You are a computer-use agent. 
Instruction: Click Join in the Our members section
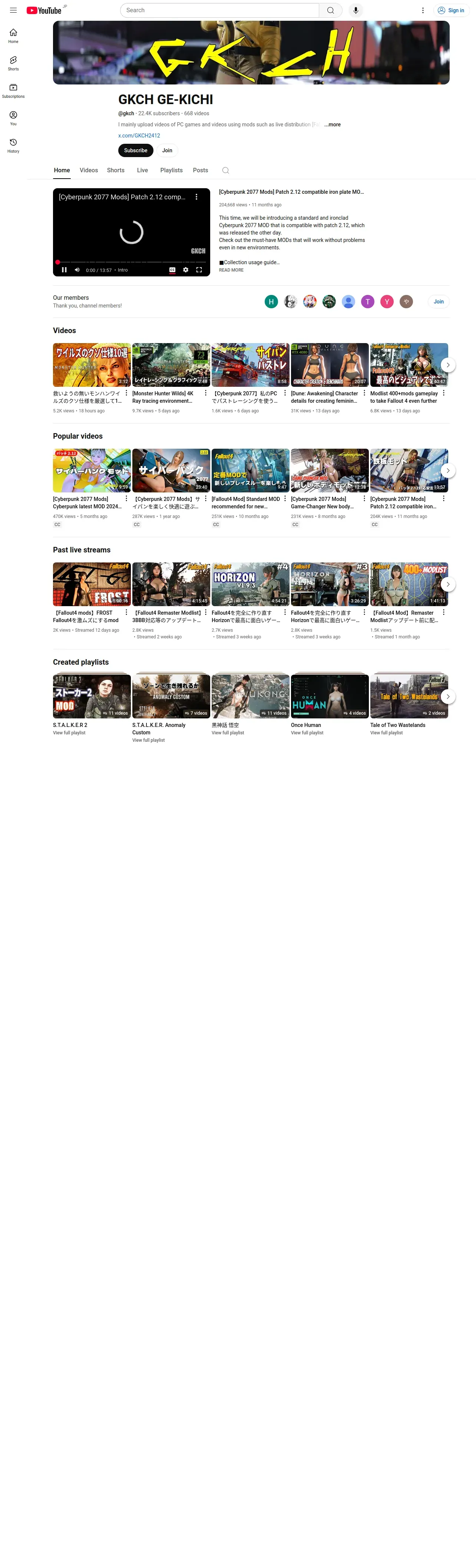click(439, 301)
